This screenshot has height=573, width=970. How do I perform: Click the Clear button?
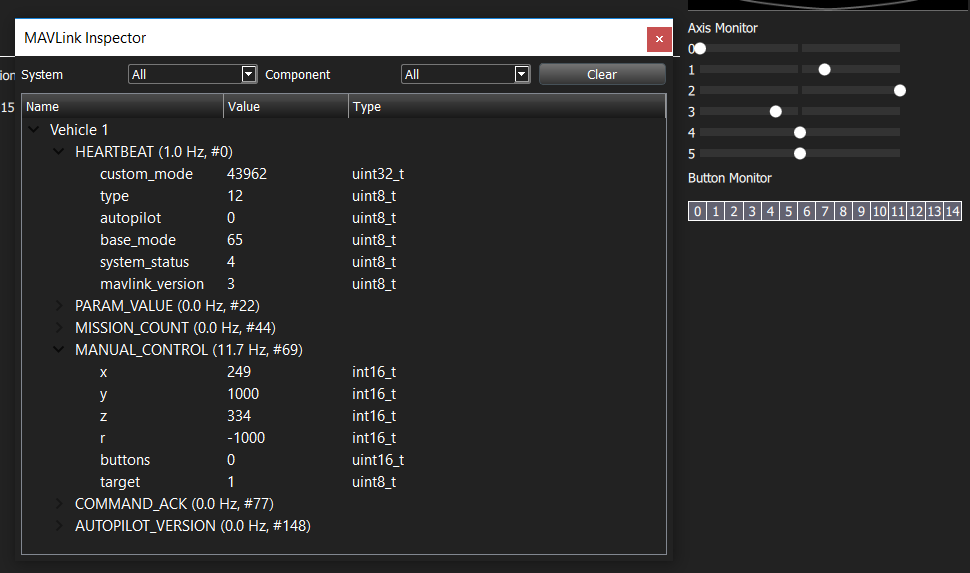602,74
